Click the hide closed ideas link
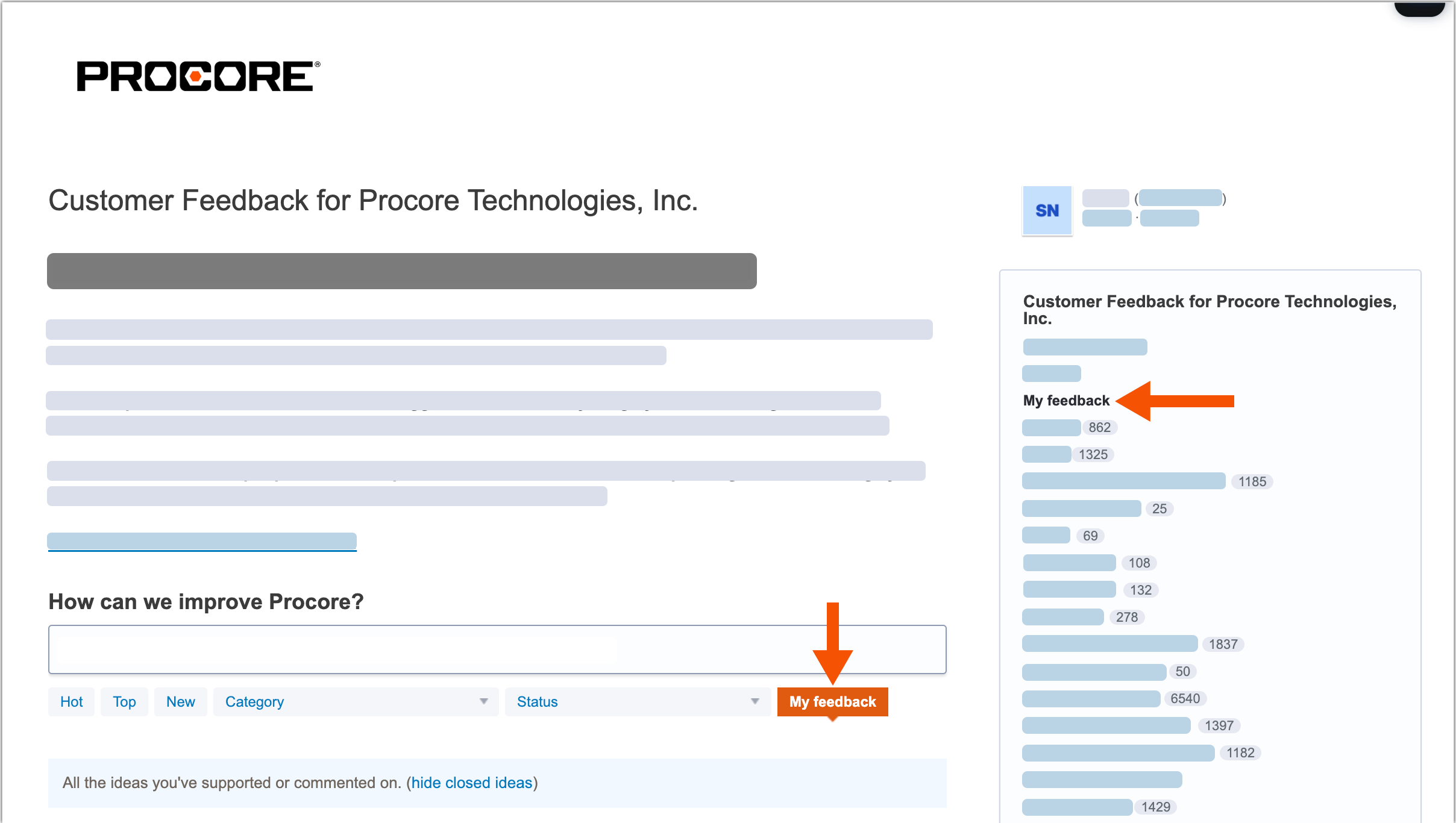The width and height of the screenshot is (1456, 823). 472,783
